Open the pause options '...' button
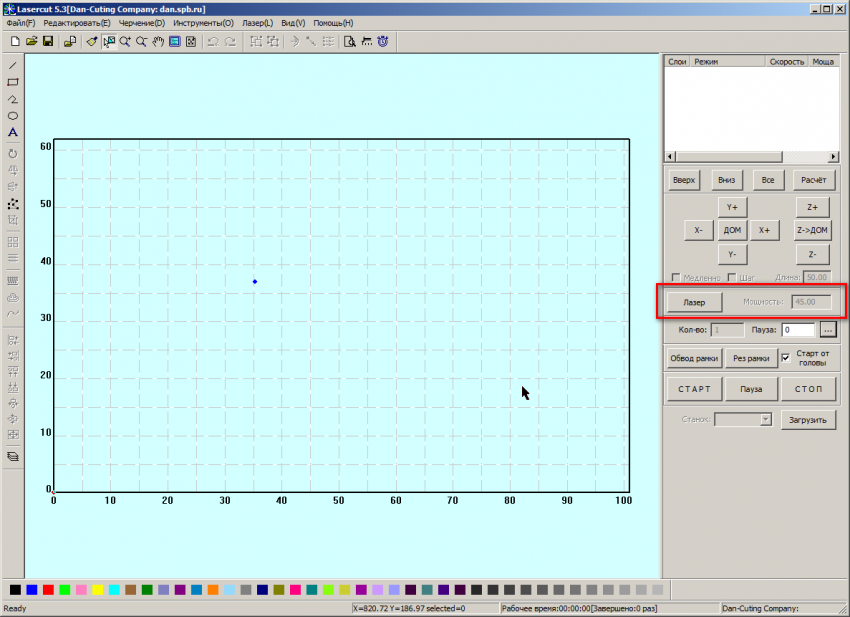Screen dimensions: 850x617 tap(827, 329)
